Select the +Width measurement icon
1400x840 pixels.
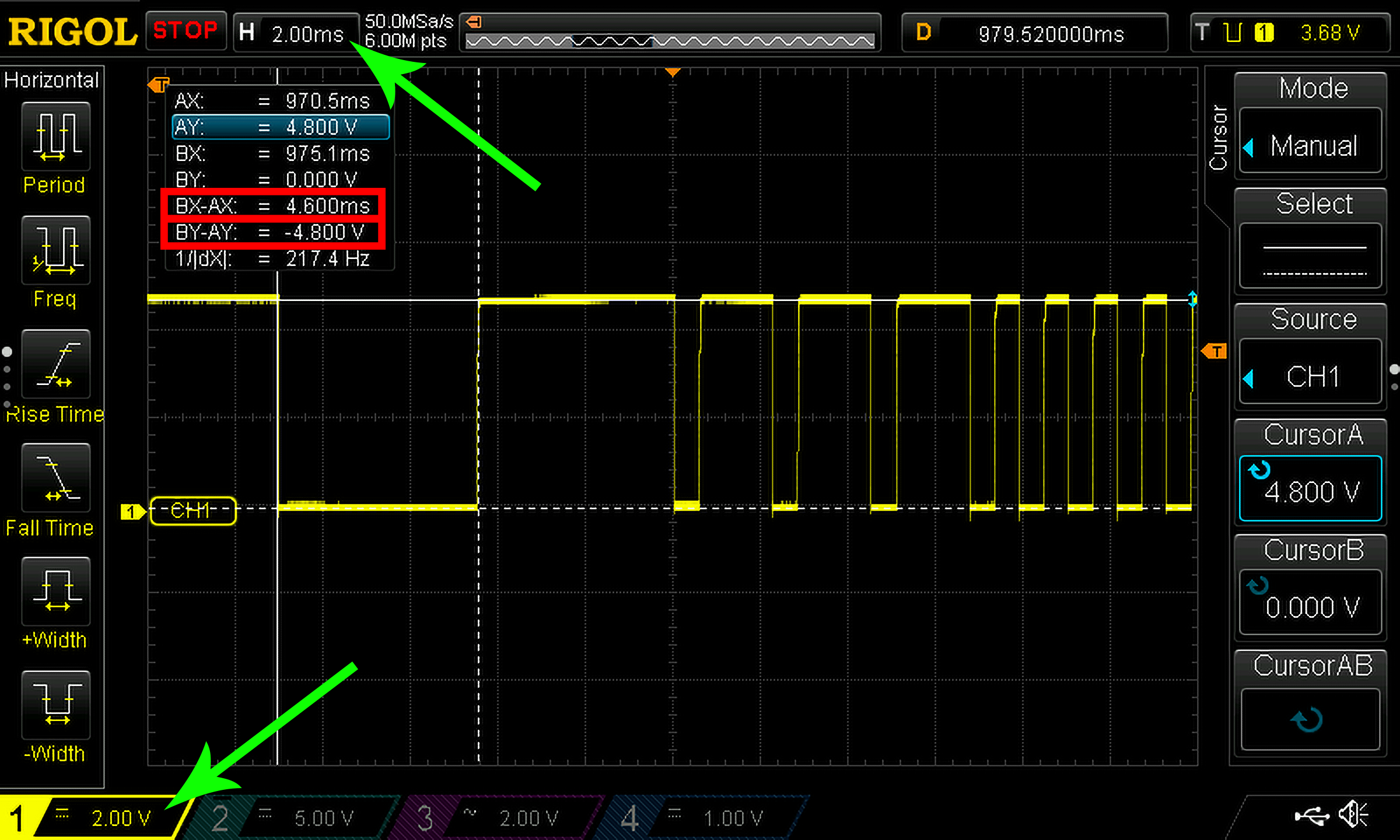55,591
